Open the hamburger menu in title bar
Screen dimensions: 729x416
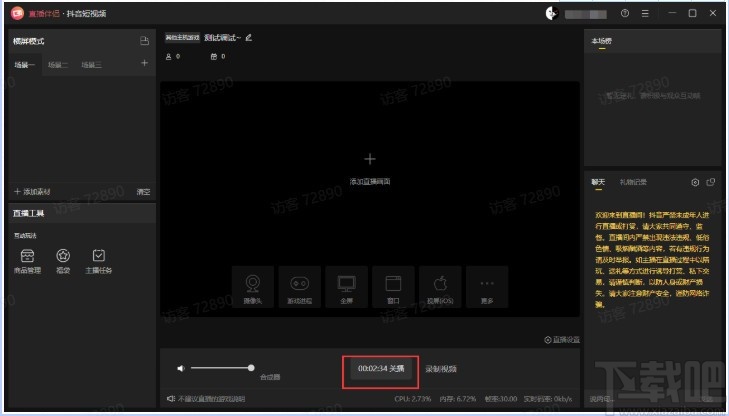(x=645, y=13)
